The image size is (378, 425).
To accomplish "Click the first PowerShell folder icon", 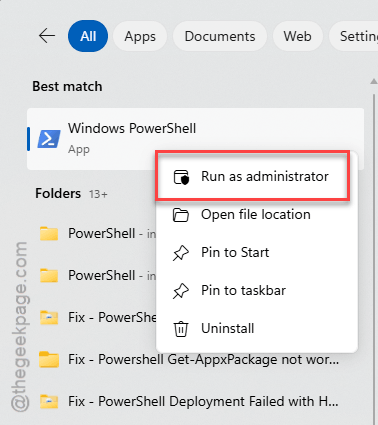I will (x=49, y=234).
